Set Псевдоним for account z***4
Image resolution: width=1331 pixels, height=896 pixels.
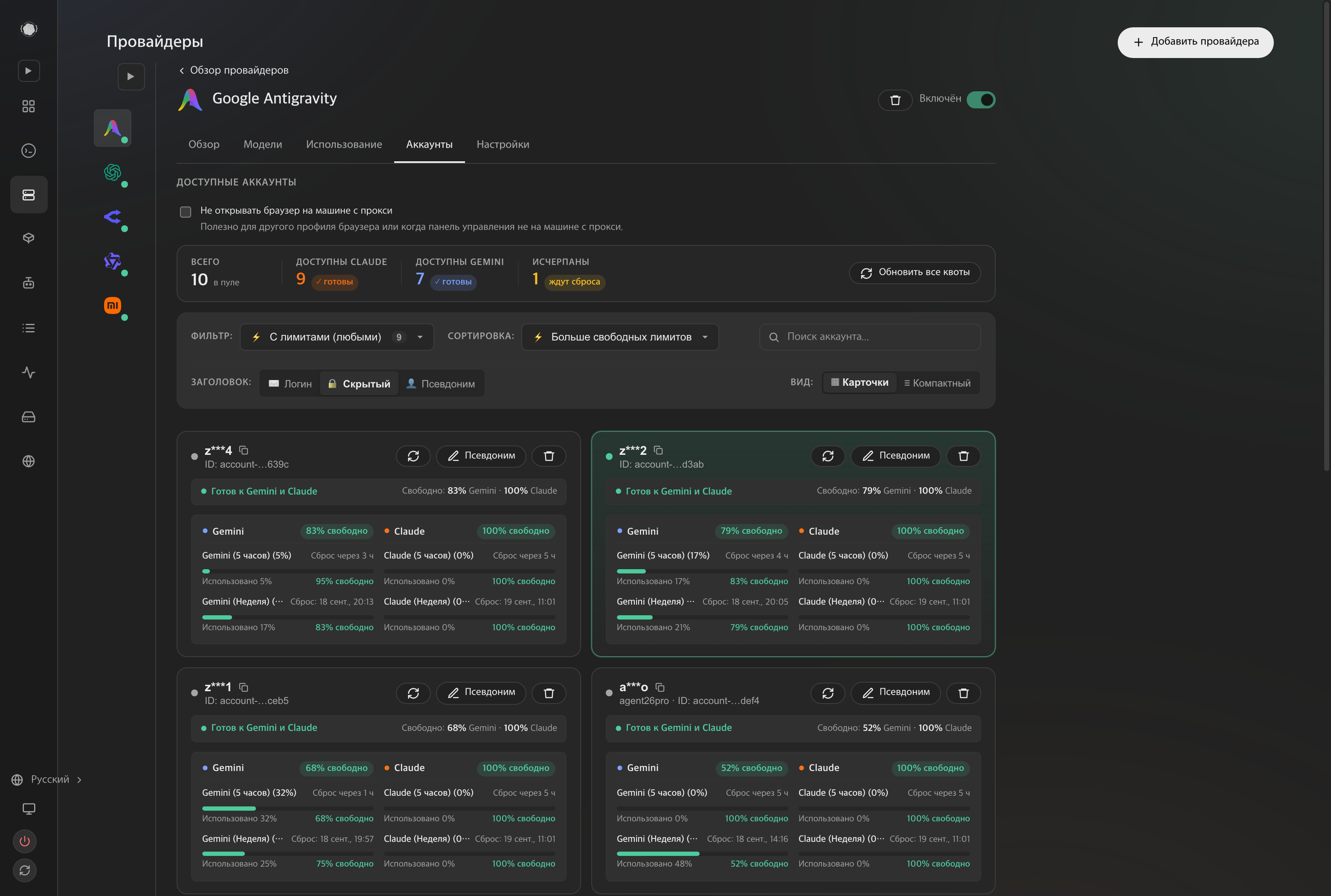pos(481,456)
